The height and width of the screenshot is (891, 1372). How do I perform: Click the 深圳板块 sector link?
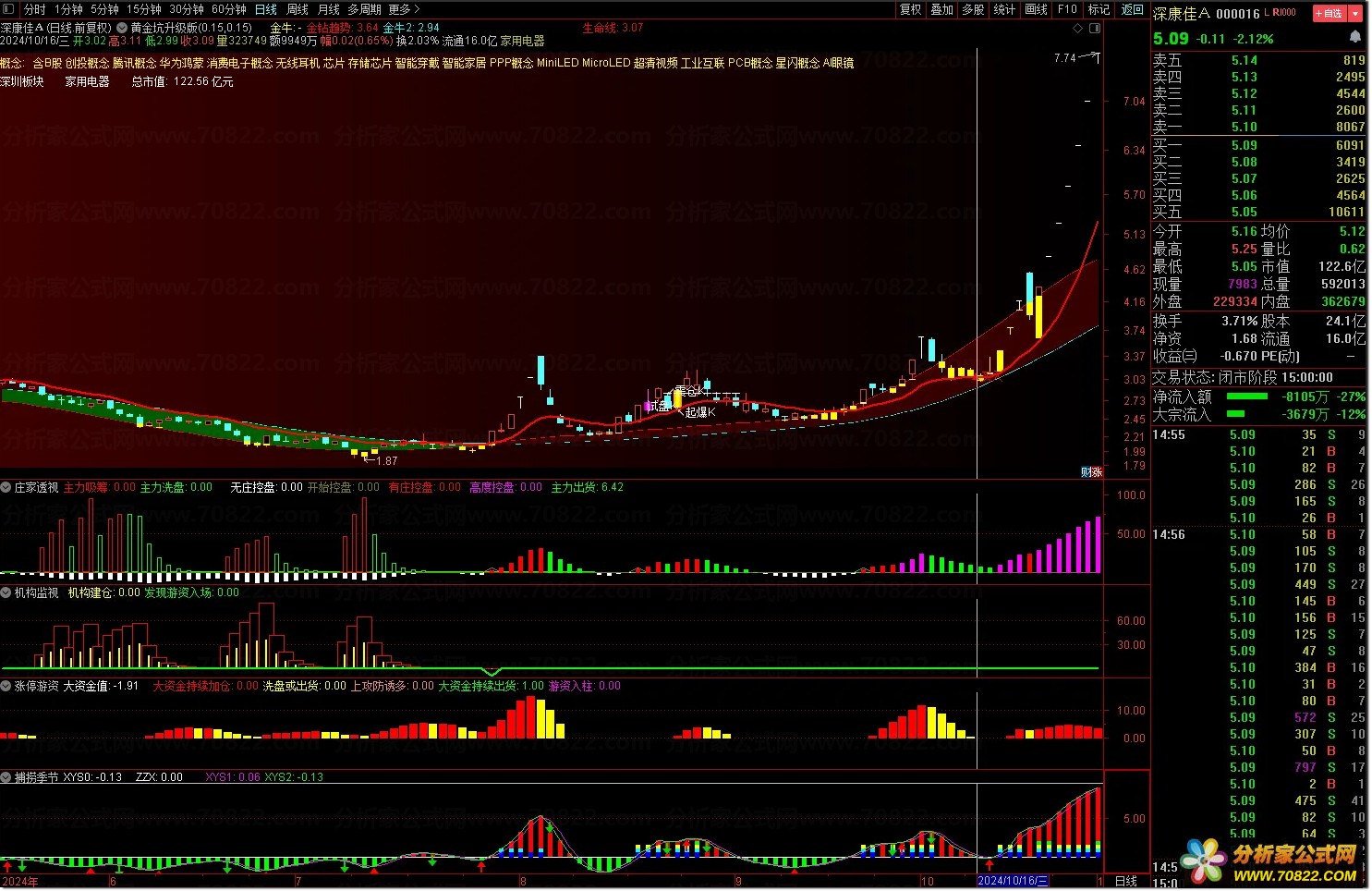tap(22, 81)
